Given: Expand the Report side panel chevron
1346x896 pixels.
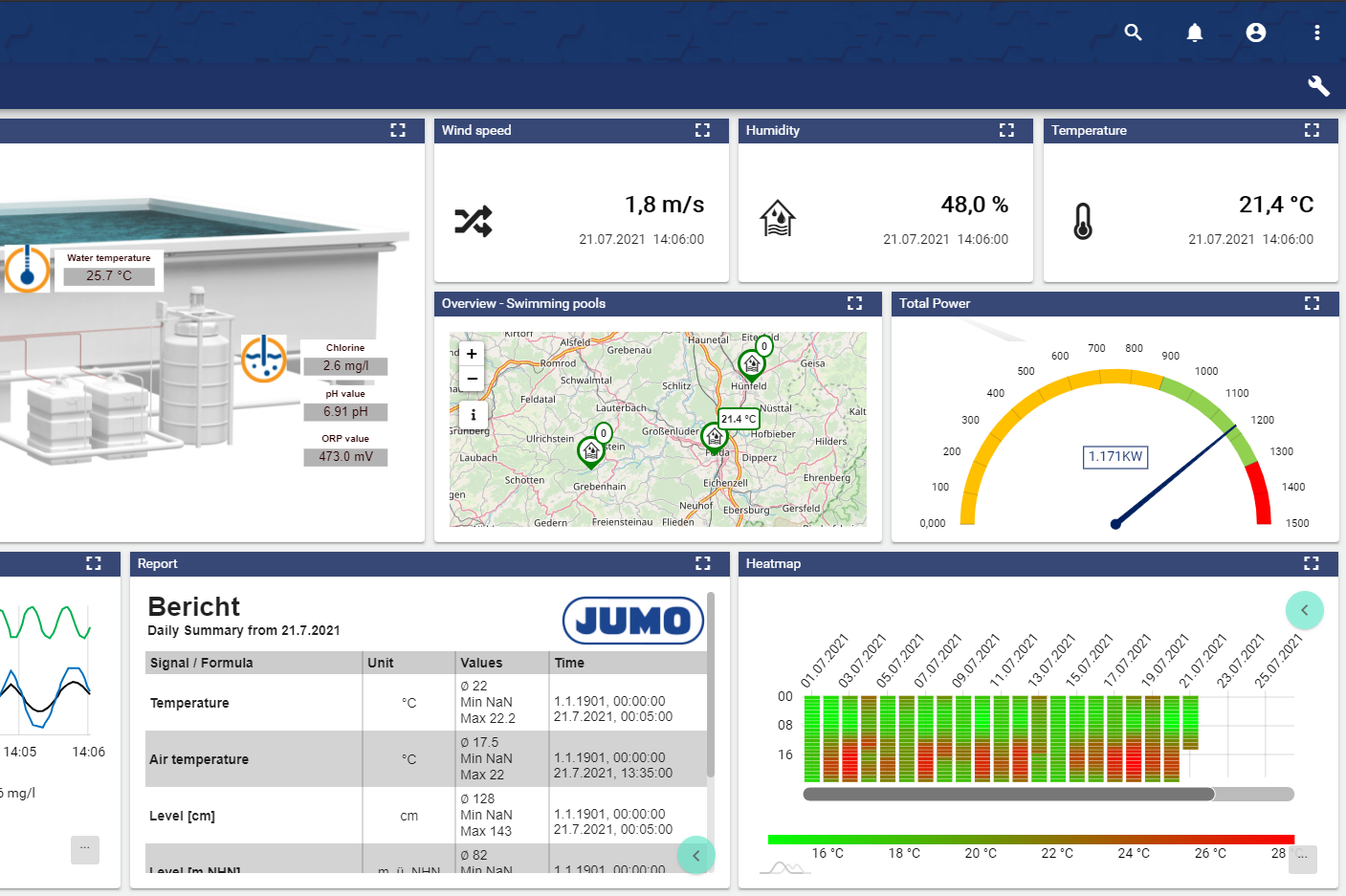Looking at the screenshot, I should [x=695, y=855].
